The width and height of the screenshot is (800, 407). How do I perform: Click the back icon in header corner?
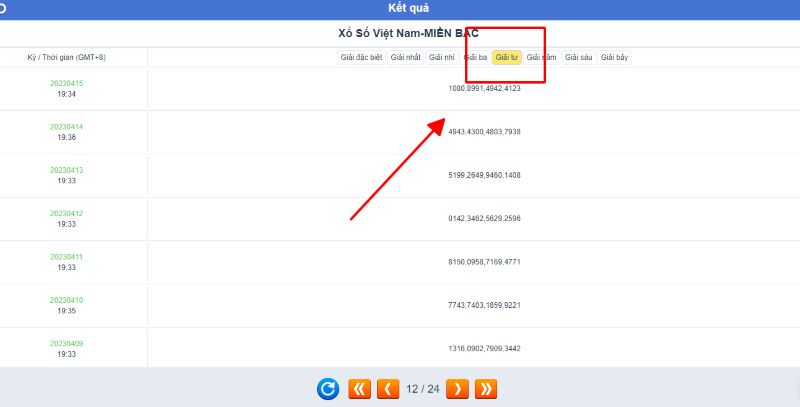[x=3, y=8]
